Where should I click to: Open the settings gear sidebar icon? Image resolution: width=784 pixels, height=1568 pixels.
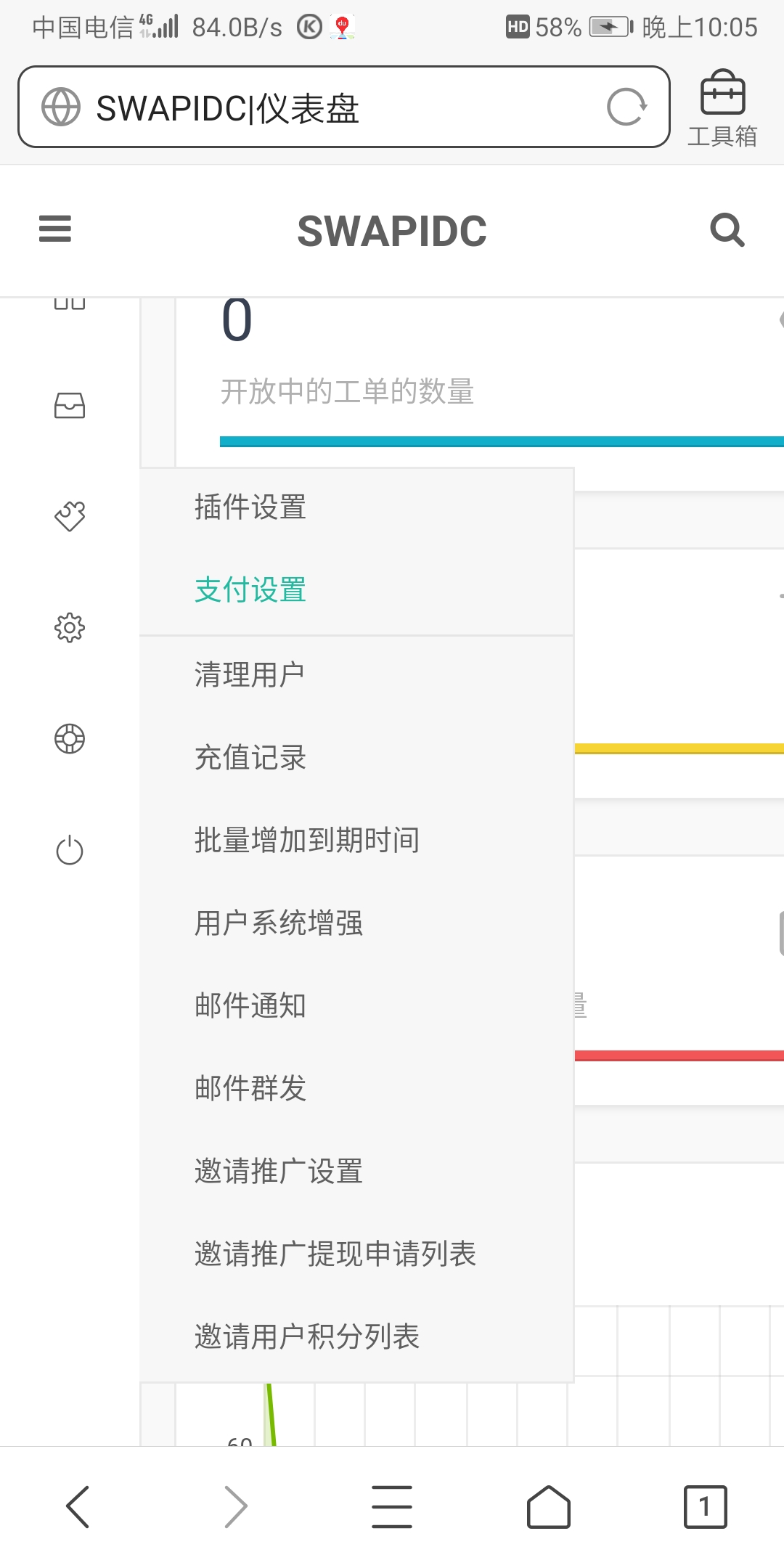(70, 627)
